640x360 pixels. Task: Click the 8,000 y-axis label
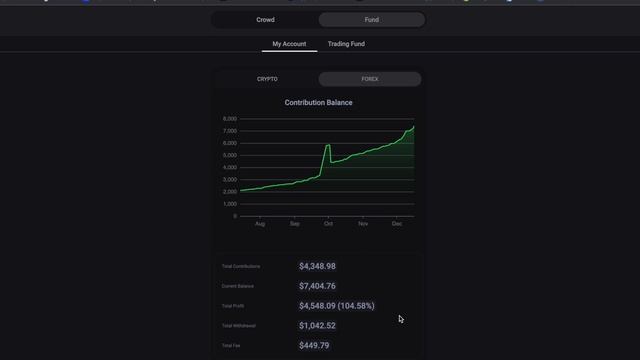[230, 119]
